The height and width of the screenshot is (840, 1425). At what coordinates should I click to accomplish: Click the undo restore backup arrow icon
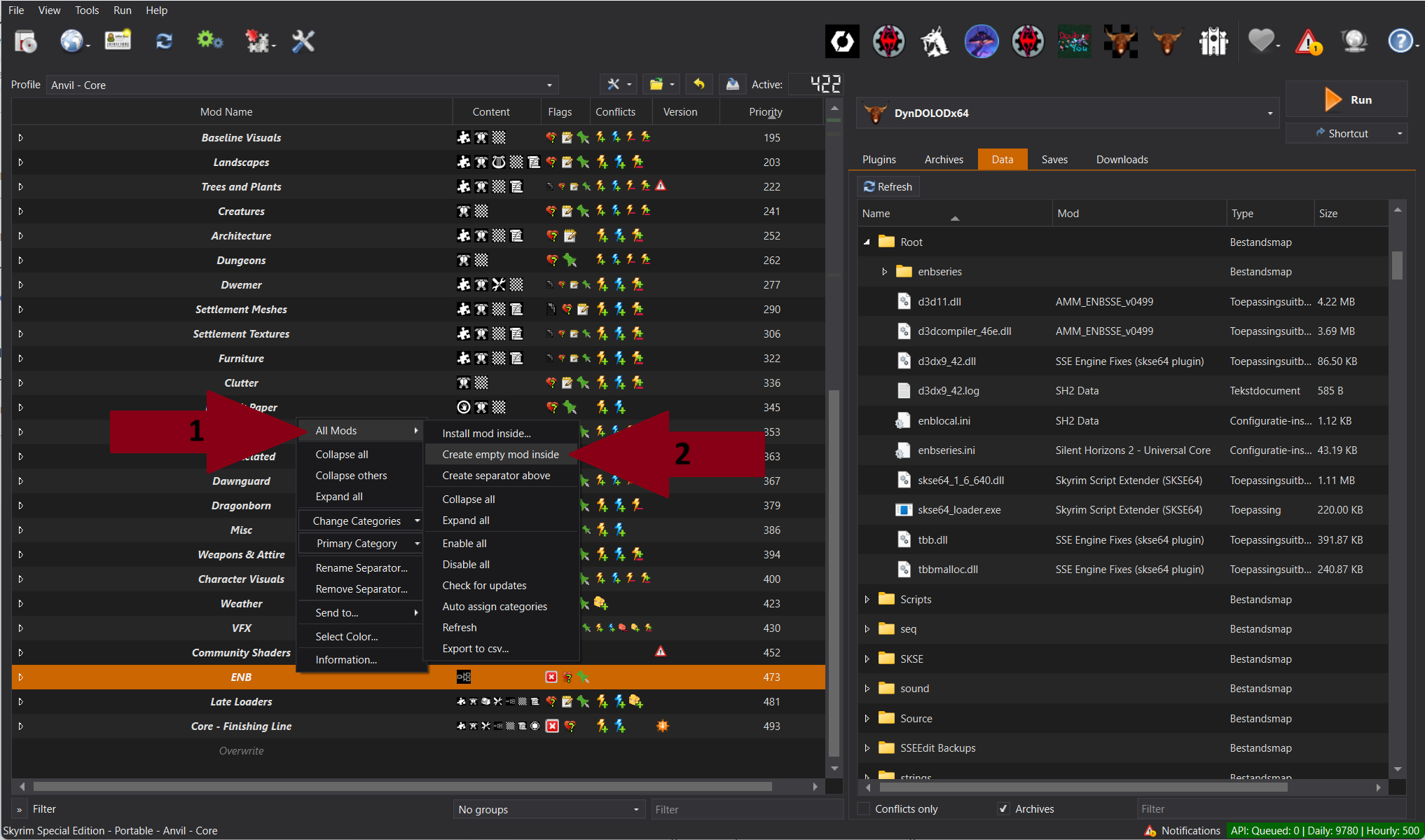click(698, 85)
